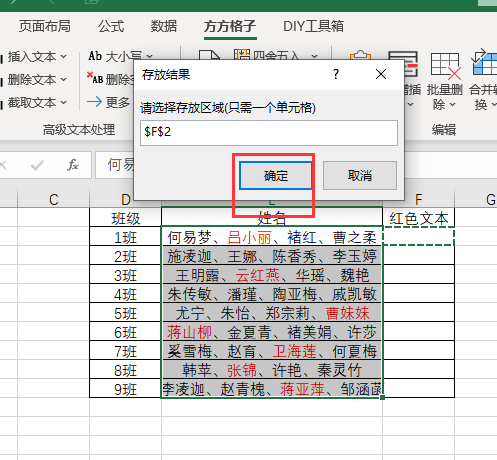Click the formula bar confirm checkmark
497x460 pixels.
tap(37, 165)
